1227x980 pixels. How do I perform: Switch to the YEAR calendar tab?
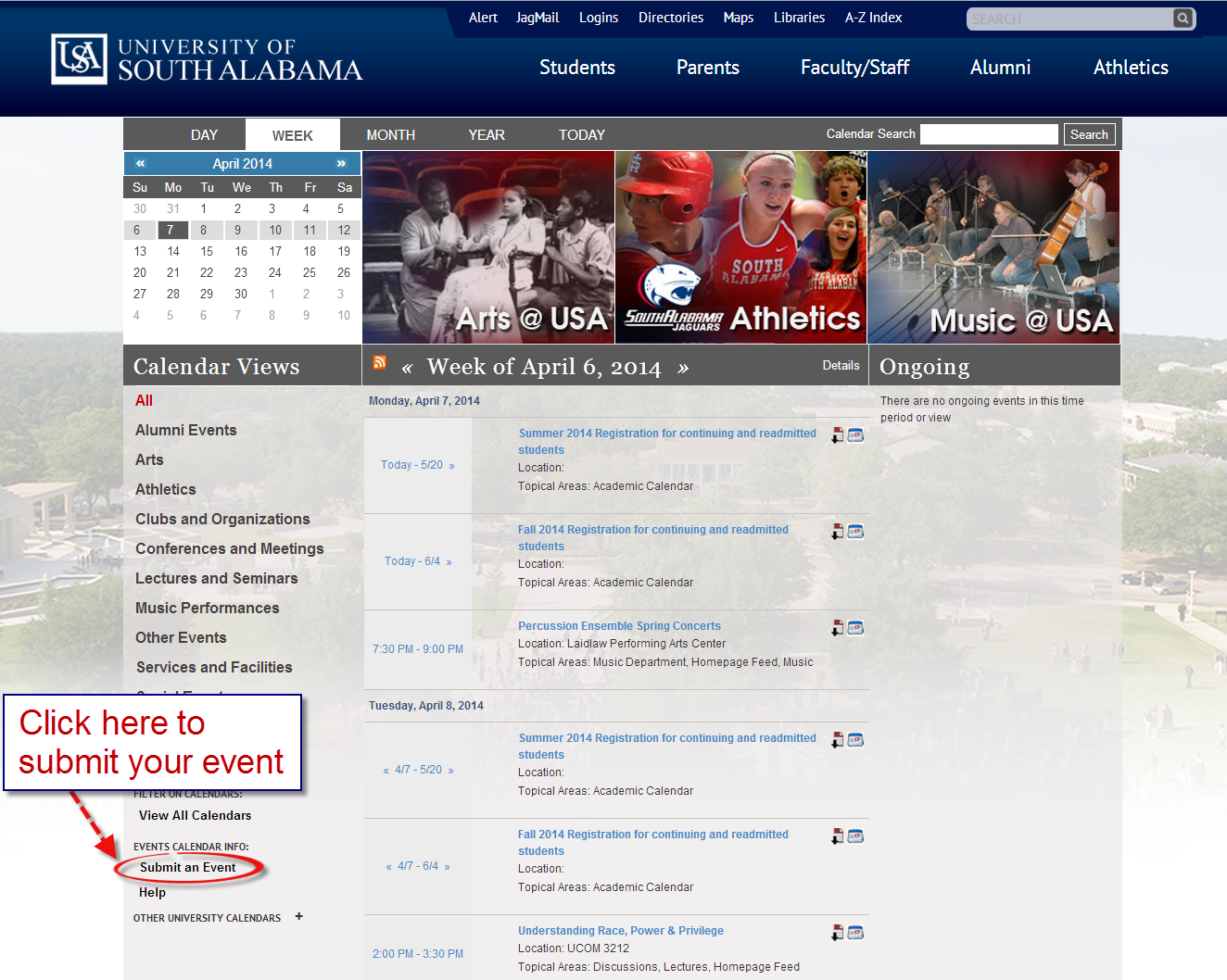click(x=487, y=135)
